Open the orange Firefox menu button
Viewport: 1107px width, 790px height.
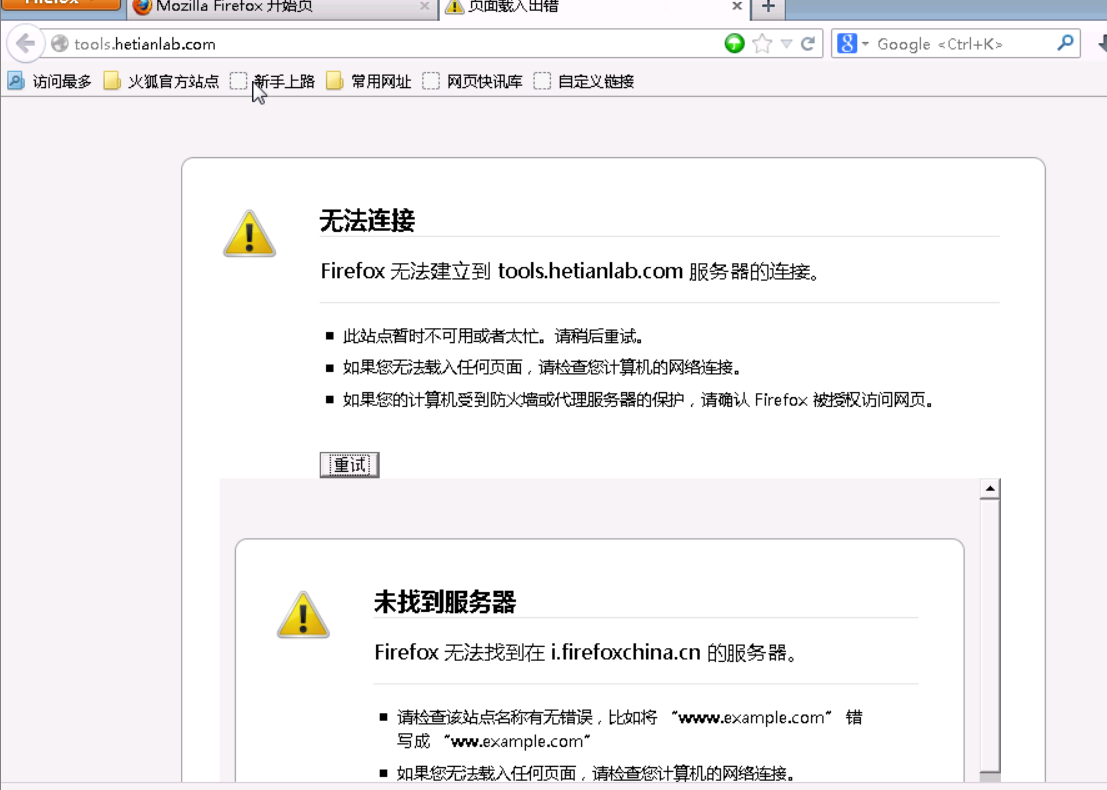[61, 4]
